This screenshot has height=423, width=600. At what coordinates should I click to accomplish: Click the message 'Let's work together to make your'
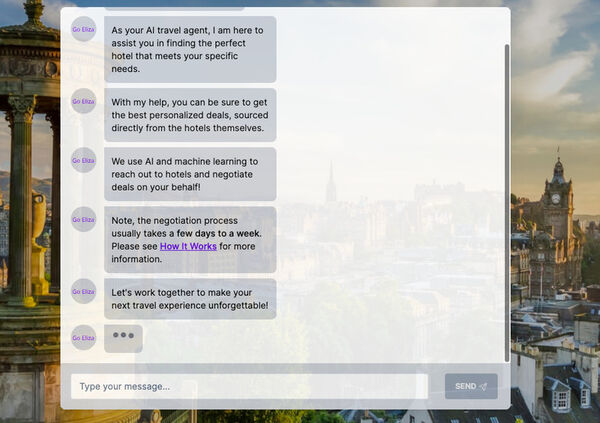[x=190, y=299]
